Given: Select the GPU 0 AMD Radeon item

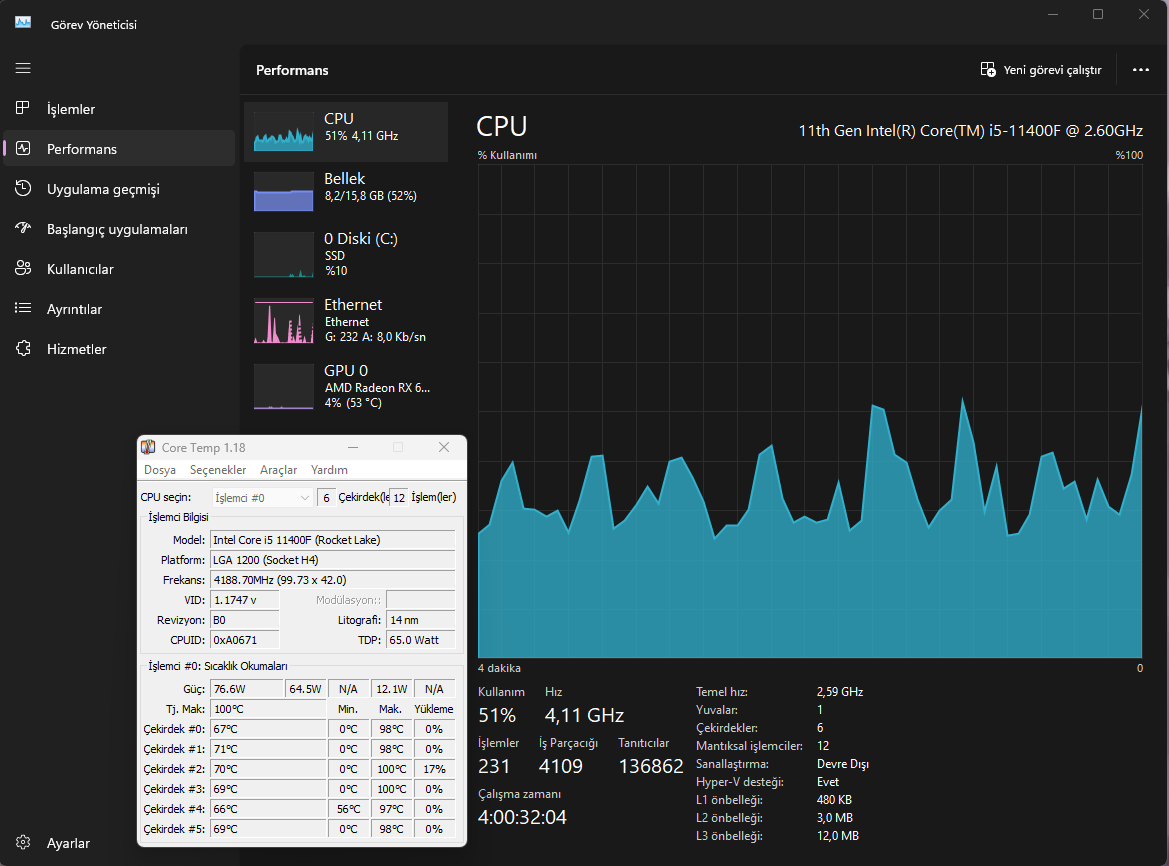Looking at the screenshot, I should point(346,387).
